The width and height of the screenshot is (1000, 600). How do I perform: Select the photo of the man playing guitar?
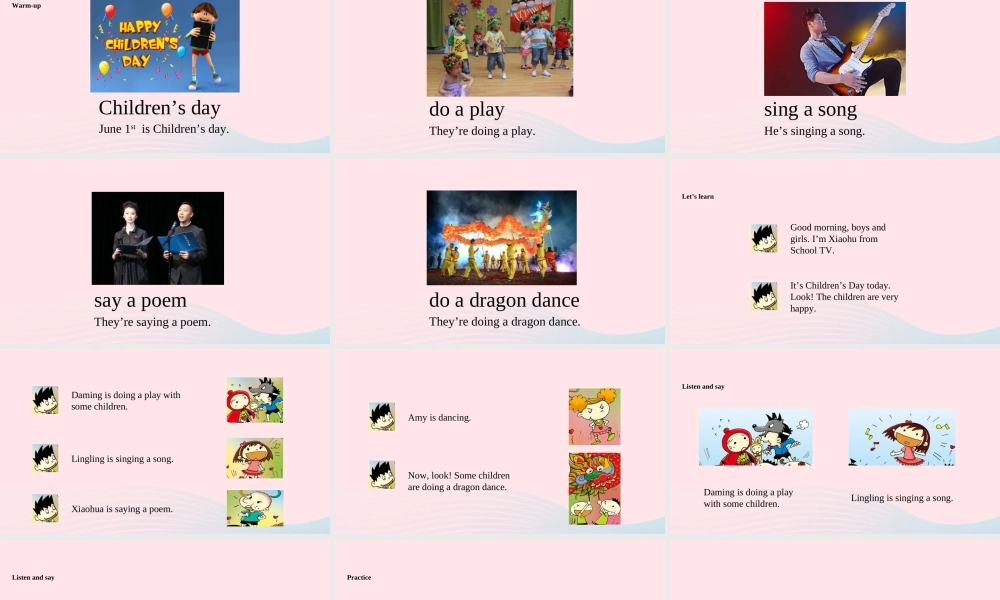(x=835, y=48)
